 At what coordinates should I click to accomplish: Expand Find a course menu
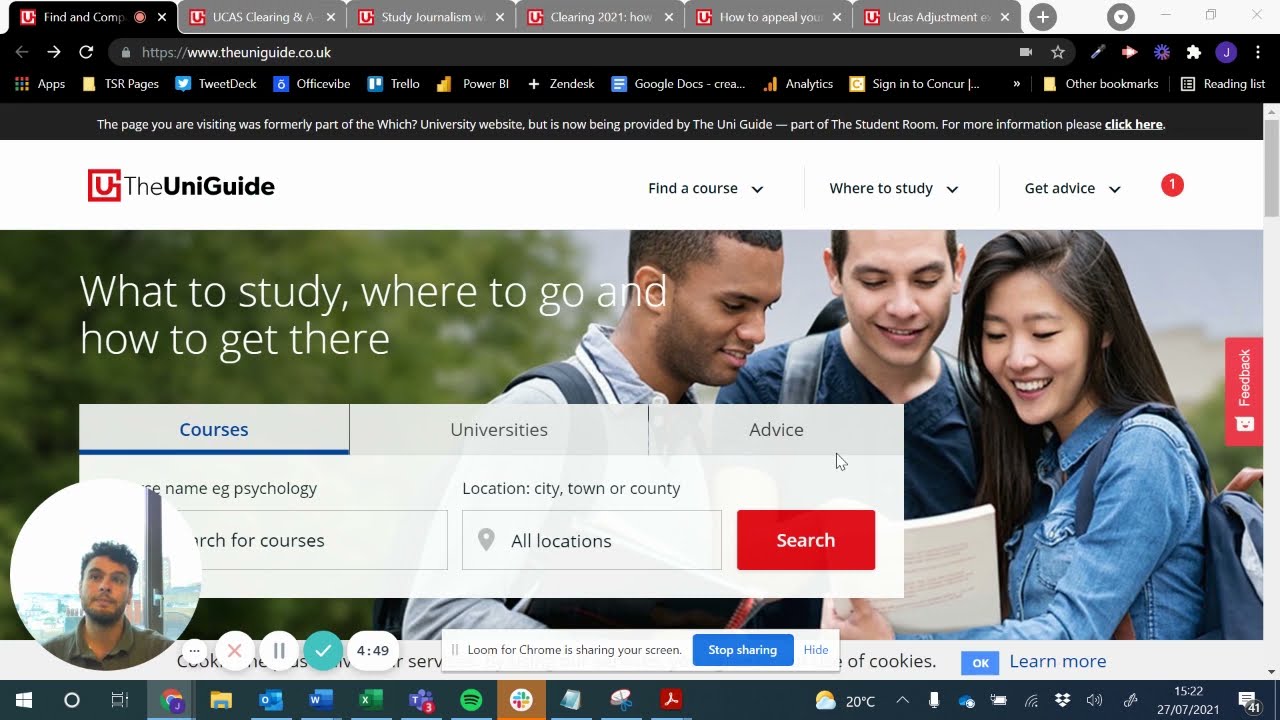[706, 188]
